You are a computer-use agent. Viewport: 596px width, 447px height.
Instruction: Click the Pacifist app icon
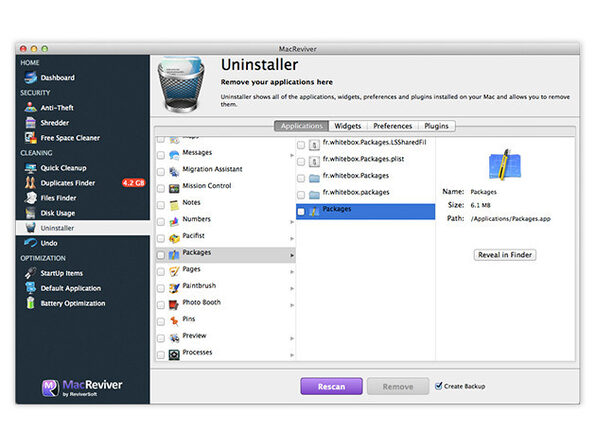(174, 238)
